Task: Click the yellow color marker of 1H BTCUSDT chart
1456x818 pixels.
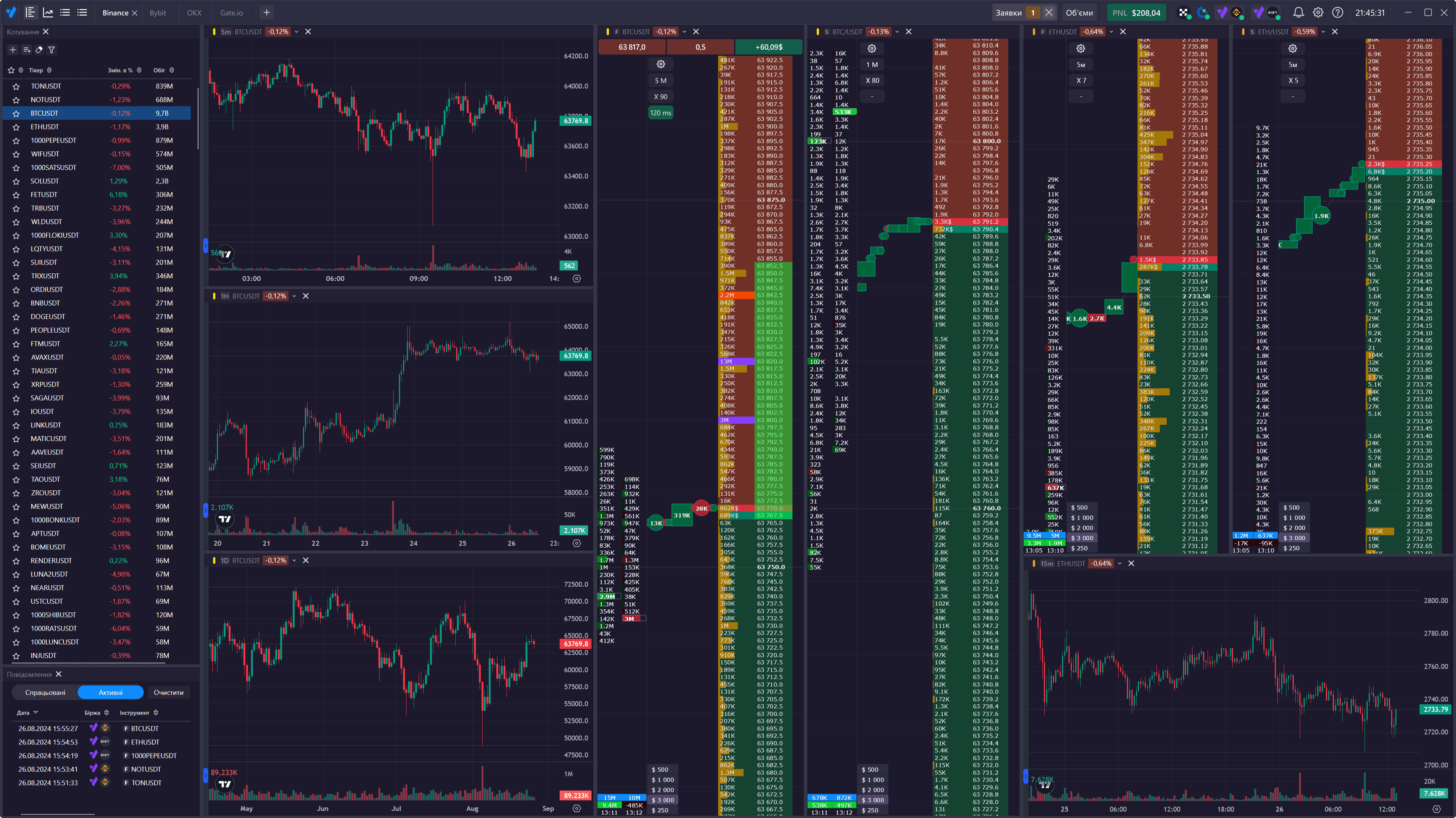Action: pyautogui.click(x=214, y=296)
